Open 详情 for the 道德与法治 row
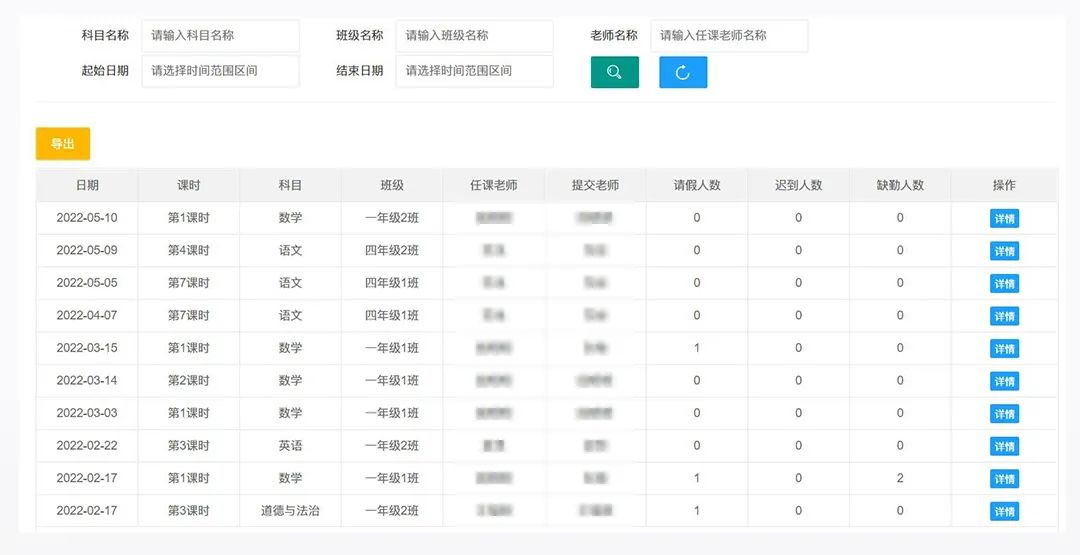 pyautogui.click(x=1004, y=511)
